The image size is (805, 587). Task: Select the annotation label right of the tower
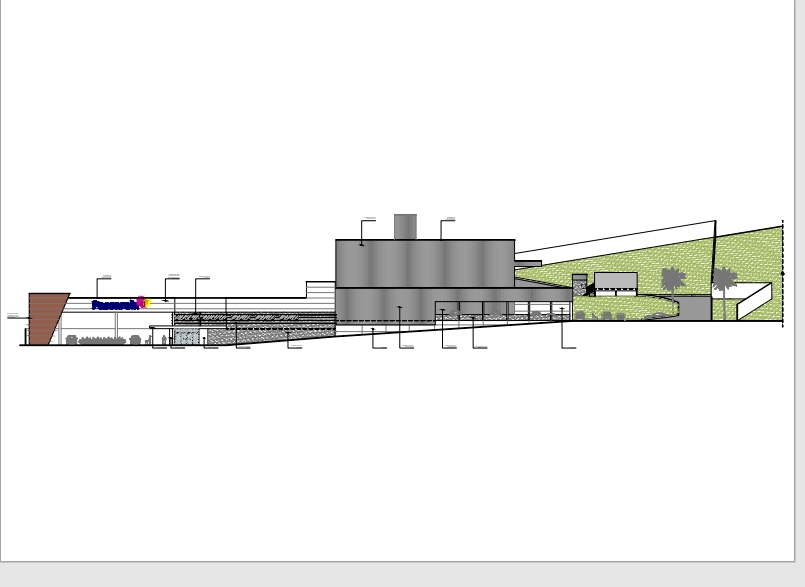click(x=450, y=219)
